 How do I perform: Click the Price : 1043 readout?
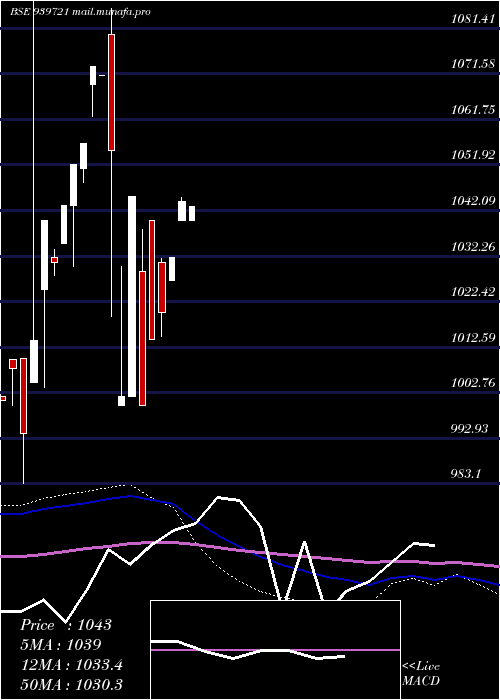[x=66, y=625]
